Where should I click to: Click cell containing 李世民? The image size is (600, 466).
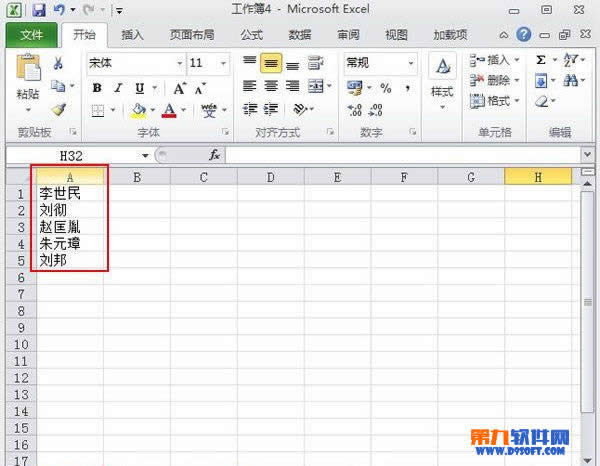[x=70, y=193]
